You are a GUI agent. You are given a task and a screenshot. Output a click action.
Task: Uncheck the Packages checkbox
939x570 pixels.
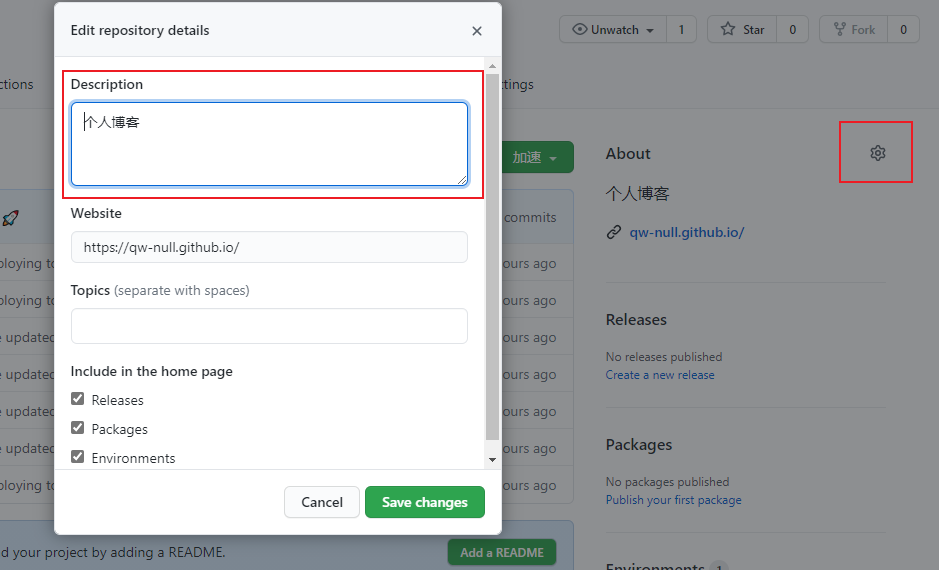pos(77,428)
